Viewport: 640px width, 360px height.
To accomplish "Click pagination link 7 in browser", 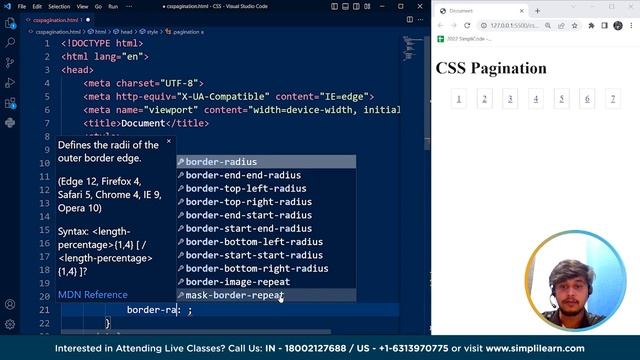I will point(613,98).
